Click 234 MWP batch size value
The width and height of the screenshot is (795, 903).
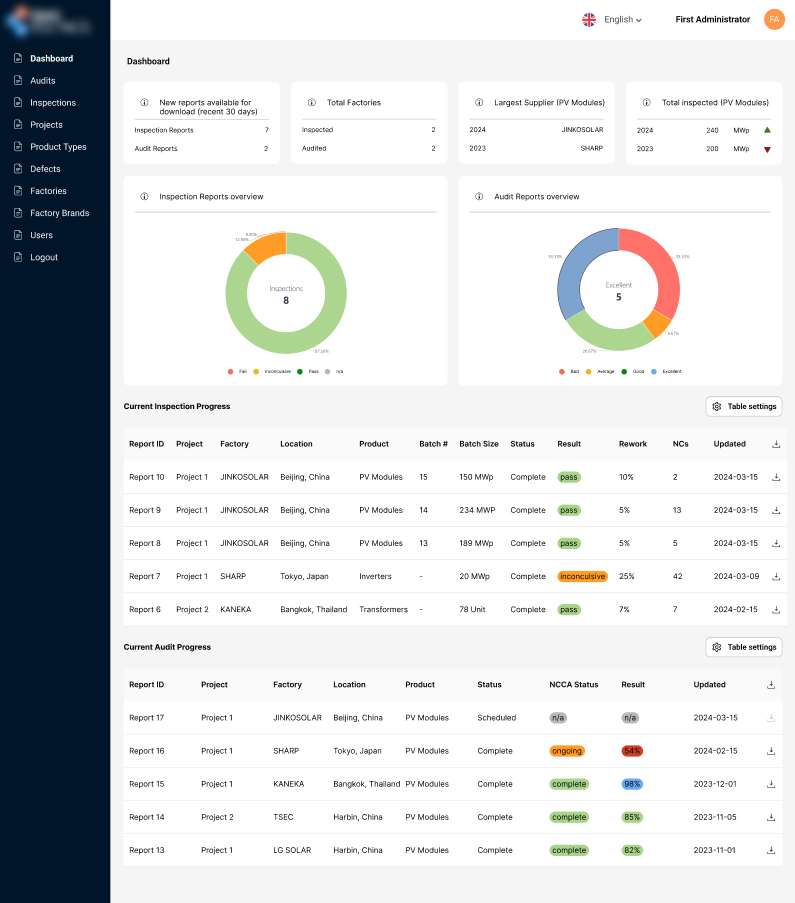pyautogui.click(x=477, y=510)
